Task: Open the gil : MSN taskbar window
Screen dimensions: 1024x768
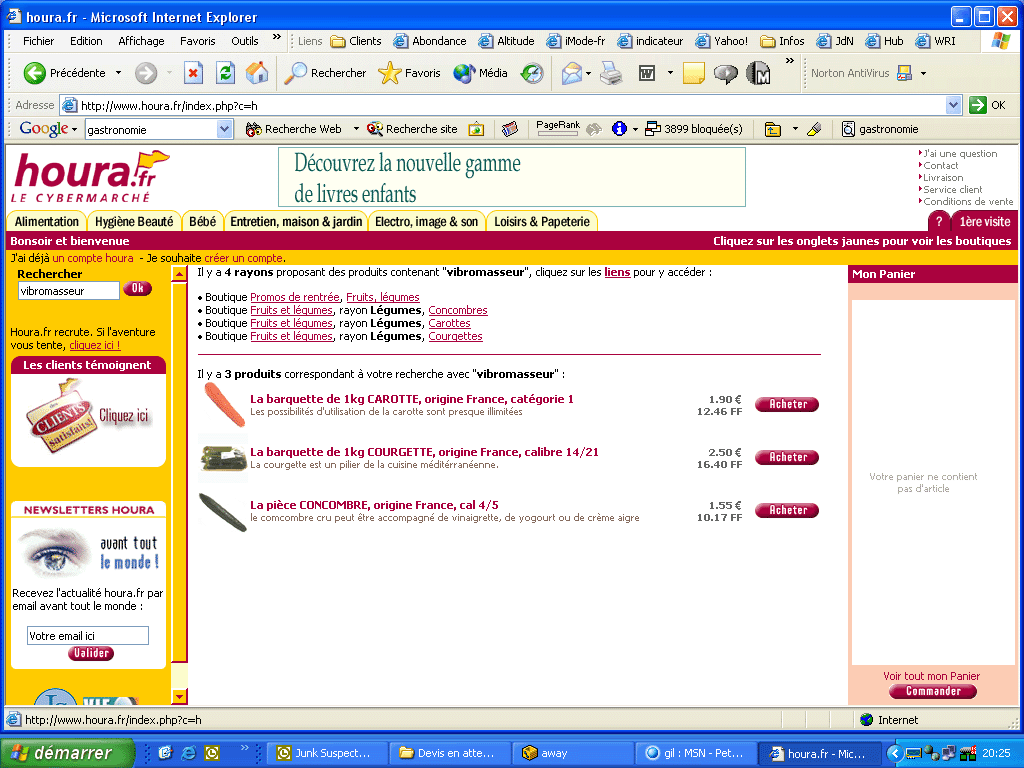Action: 696,753
